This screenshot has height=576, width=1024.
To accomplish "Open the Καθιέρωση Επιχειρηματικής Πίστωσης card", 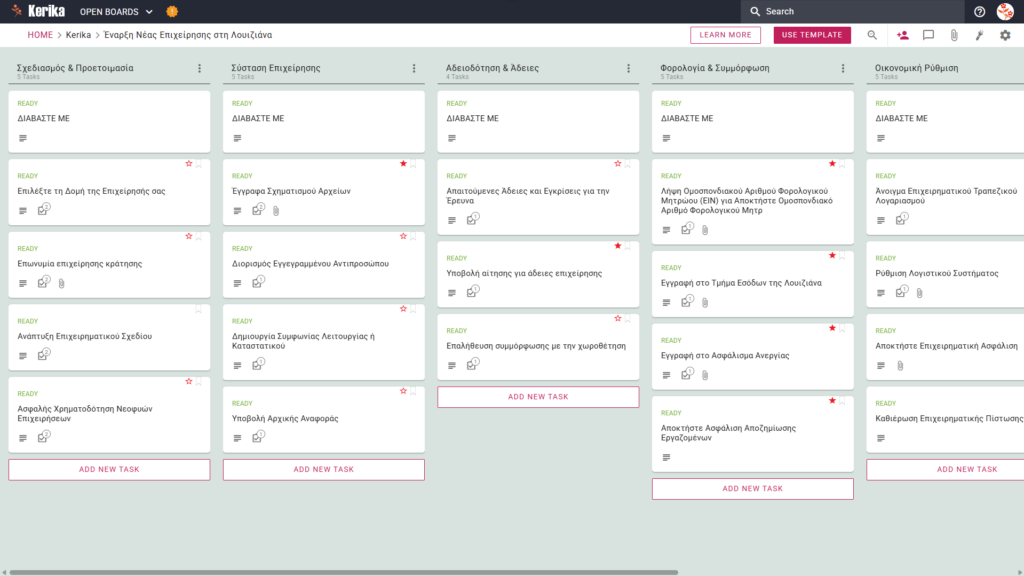I will click(946, 420).
